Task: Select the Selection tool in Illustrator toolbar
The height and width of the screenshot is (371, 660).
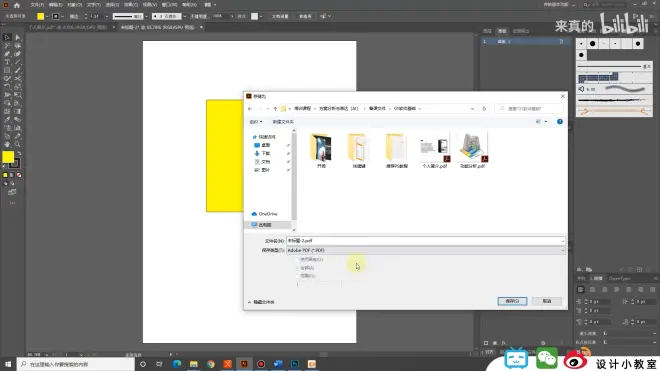Action: (x=7, y=37)
